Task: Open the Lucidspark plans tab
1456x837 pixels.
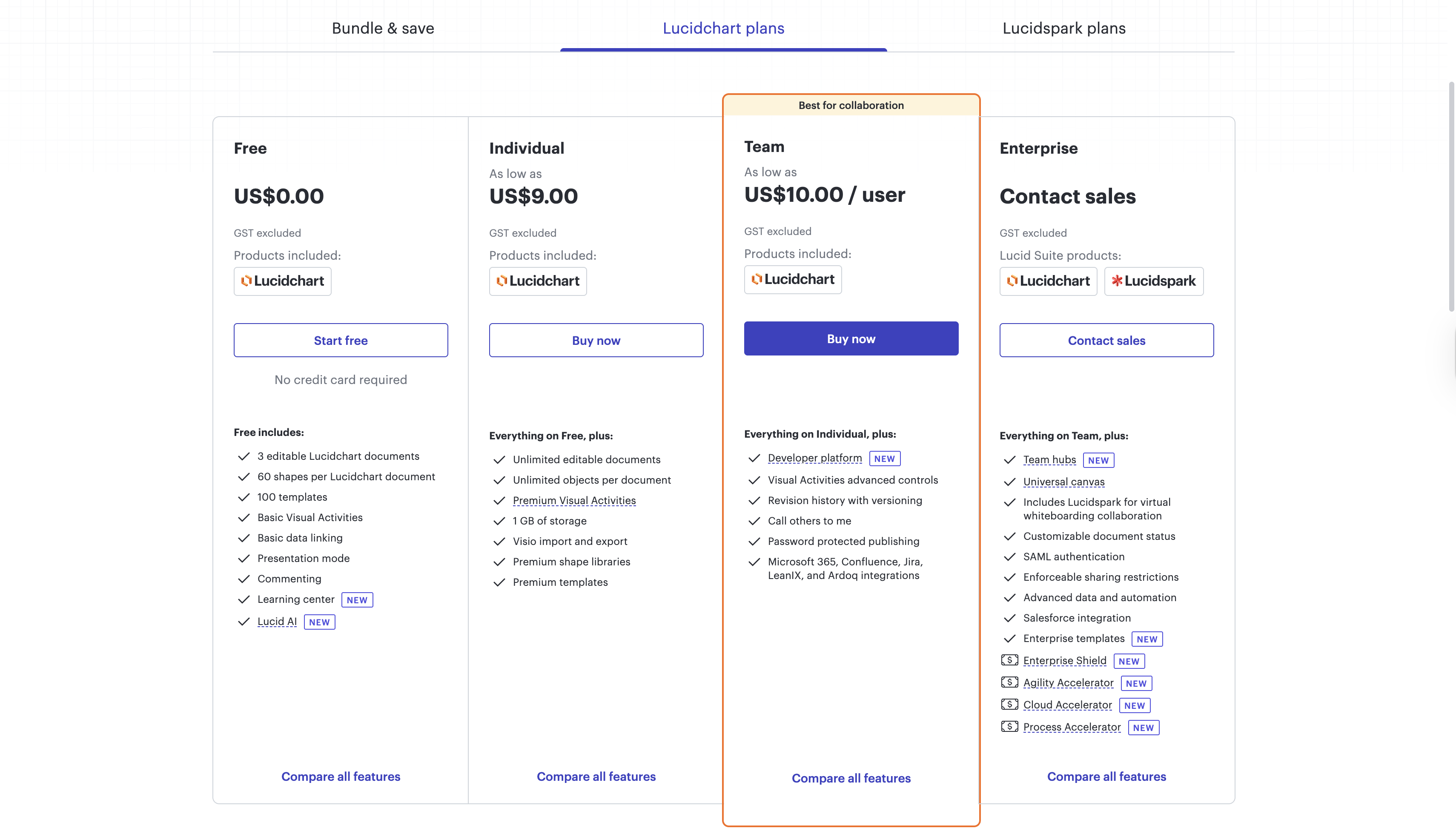Action: click(x=1064, y=28)
